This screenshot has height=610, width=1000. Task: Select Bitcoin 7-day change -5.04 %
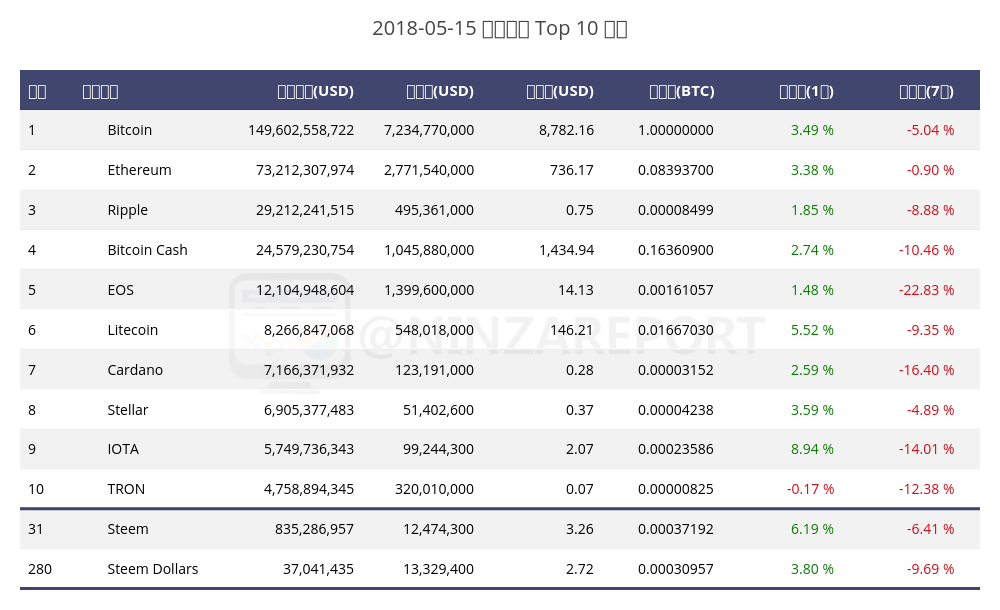click(930, 130)
